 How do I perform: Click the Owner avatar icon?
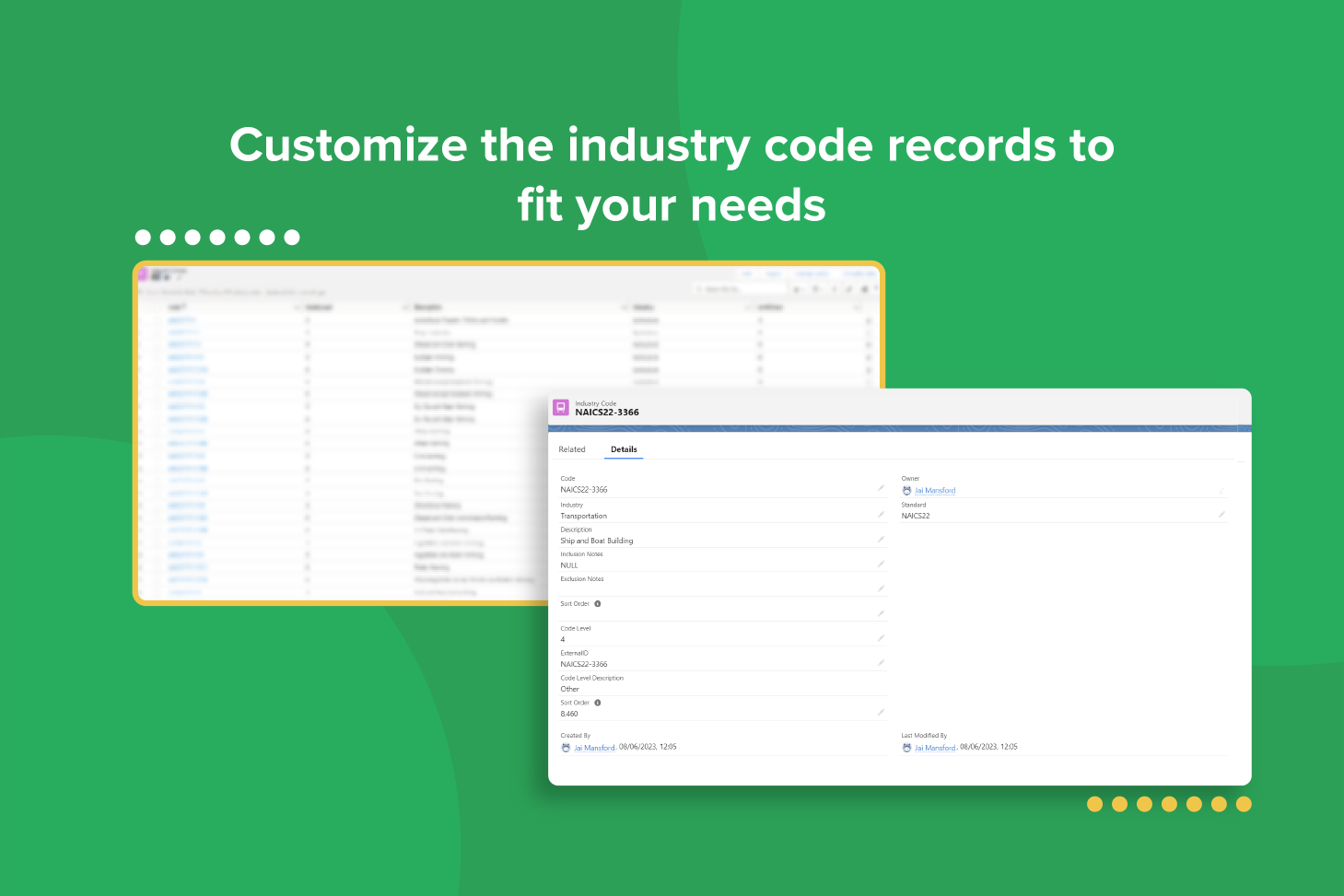pos(906,491)
